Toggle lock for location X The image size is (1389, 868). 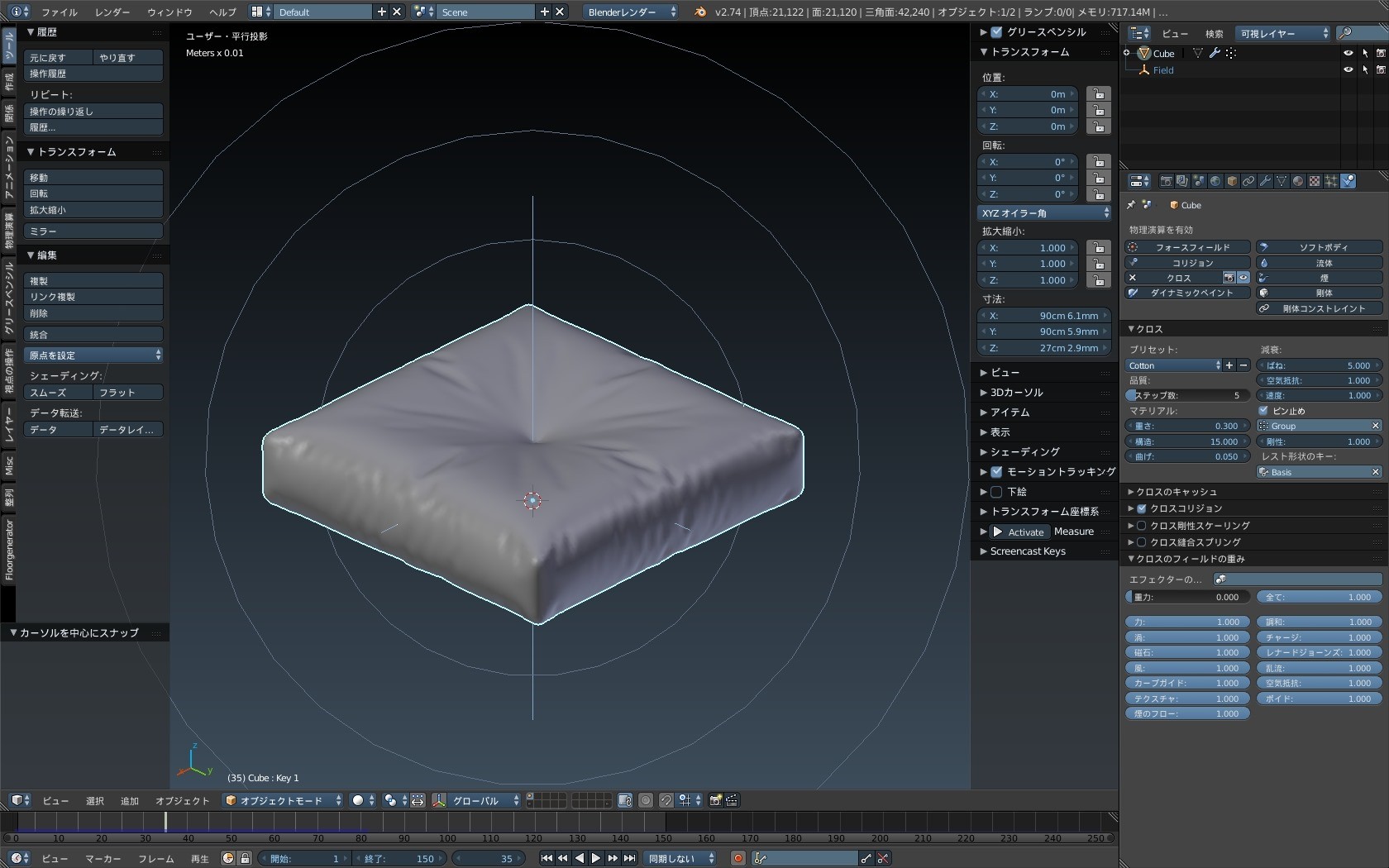point(1099,94)
